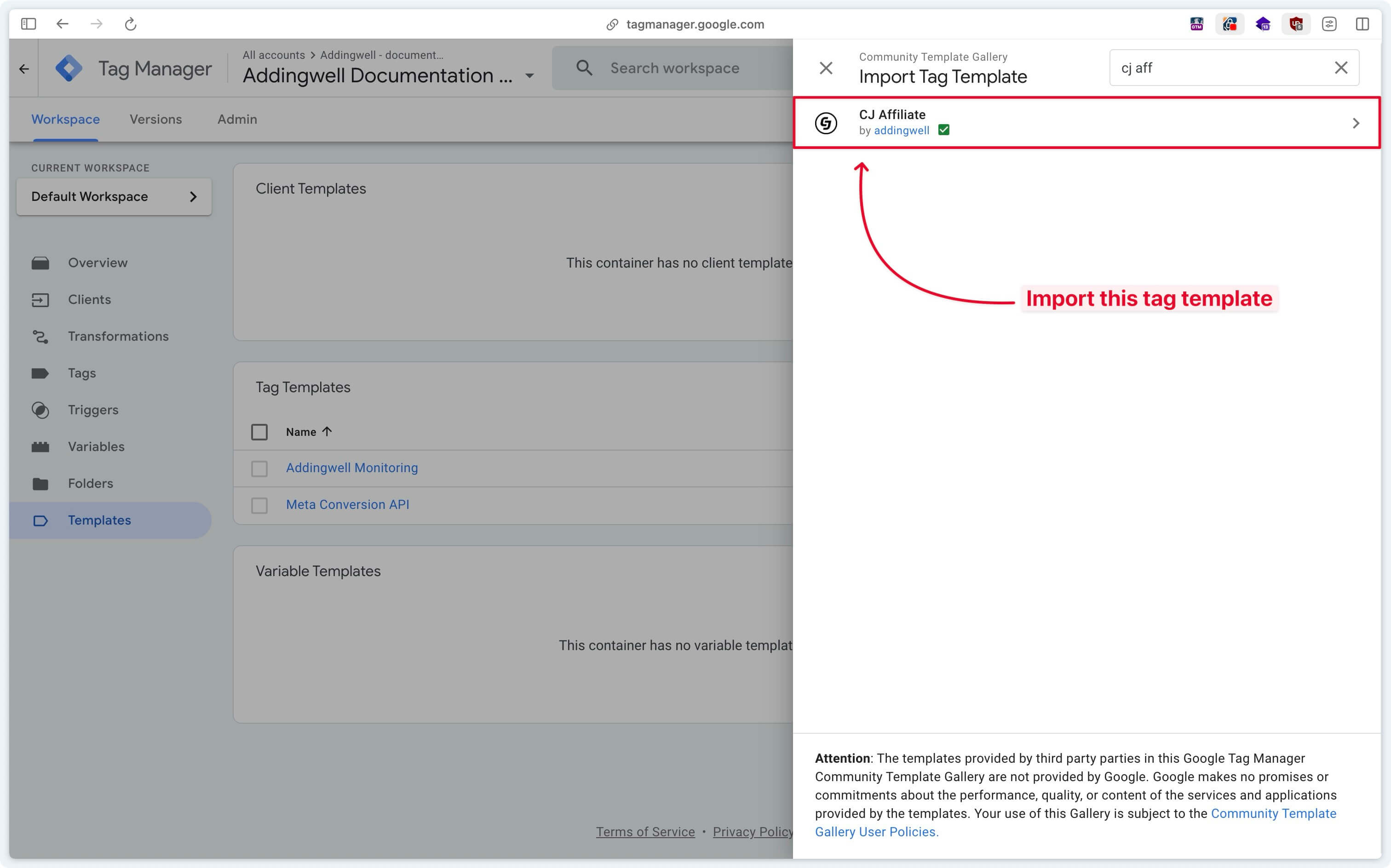The image size is (1391, 868).
Task: Check the Meta Conversion API row checkbox
Action: point(259,505)
